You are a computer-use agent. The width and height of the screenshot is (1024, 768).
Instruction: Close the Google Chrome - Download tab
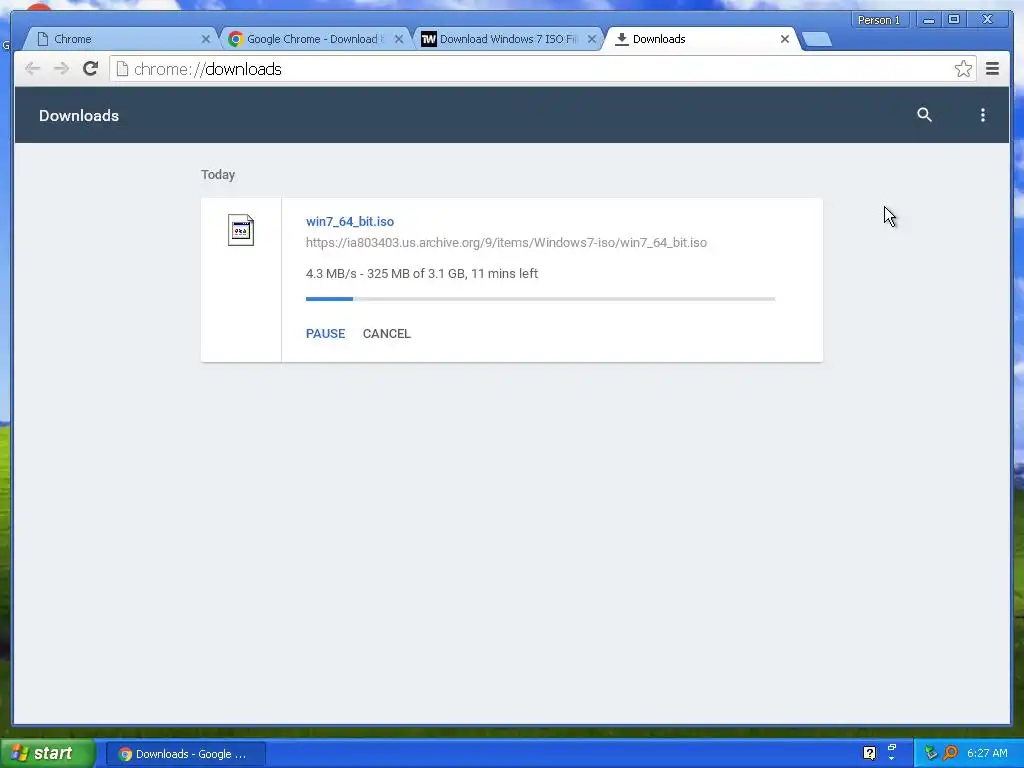point(398,39)
